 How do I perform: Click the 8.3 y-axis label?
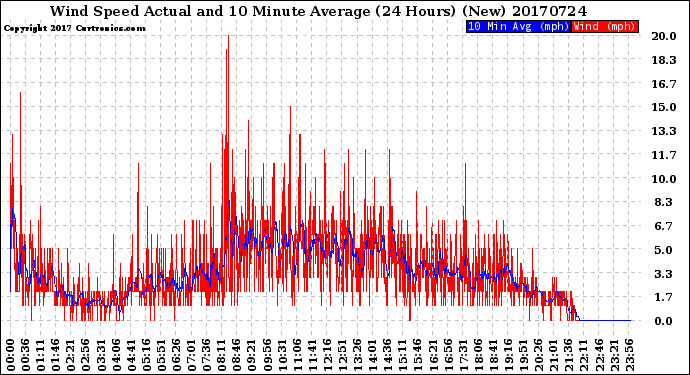(664, 202)
